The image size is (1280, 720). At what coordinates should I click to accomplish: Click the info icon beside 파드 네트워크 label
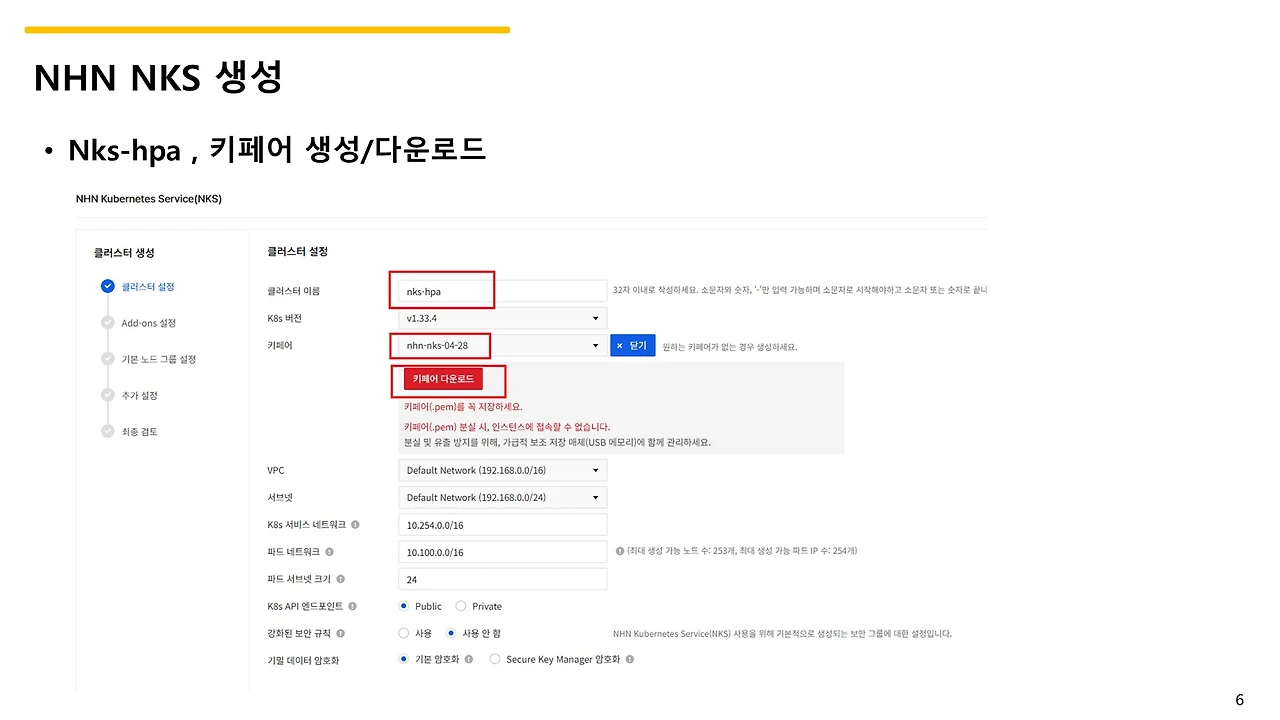[x=329, y=551]
